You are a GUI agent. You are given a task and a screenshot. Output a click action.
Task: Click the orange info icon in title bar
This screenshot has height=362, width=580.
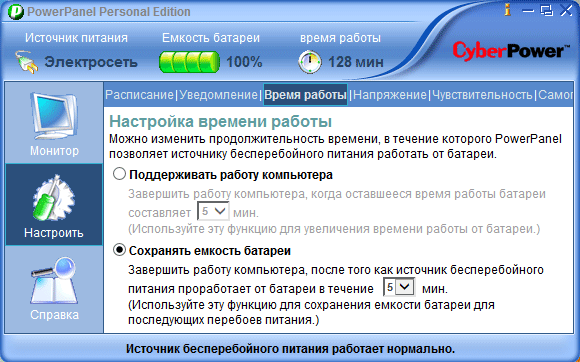(508, 10)
